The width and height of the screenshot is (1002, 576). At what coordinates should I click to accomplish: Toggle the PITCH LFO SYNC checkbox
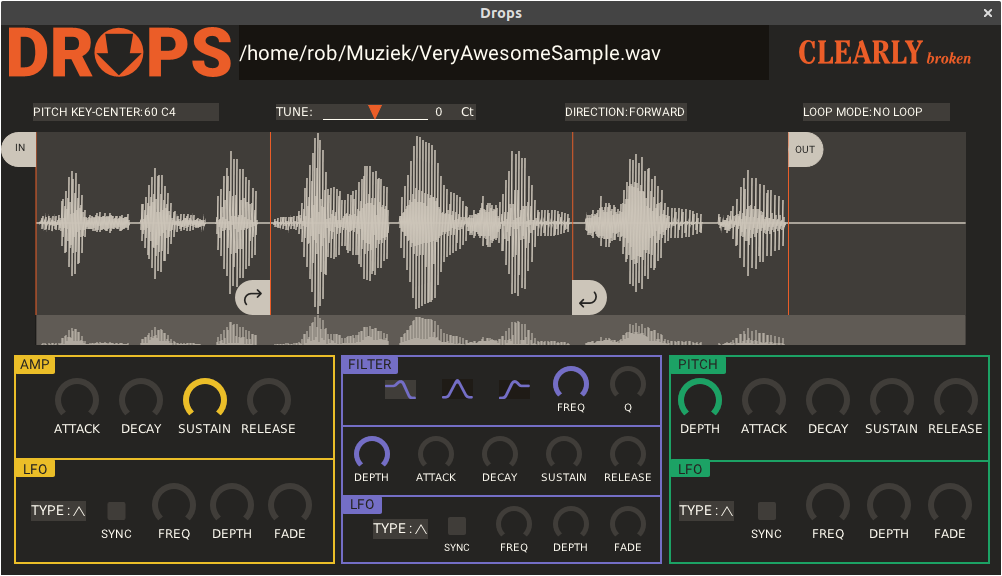(x=767, y=511)
